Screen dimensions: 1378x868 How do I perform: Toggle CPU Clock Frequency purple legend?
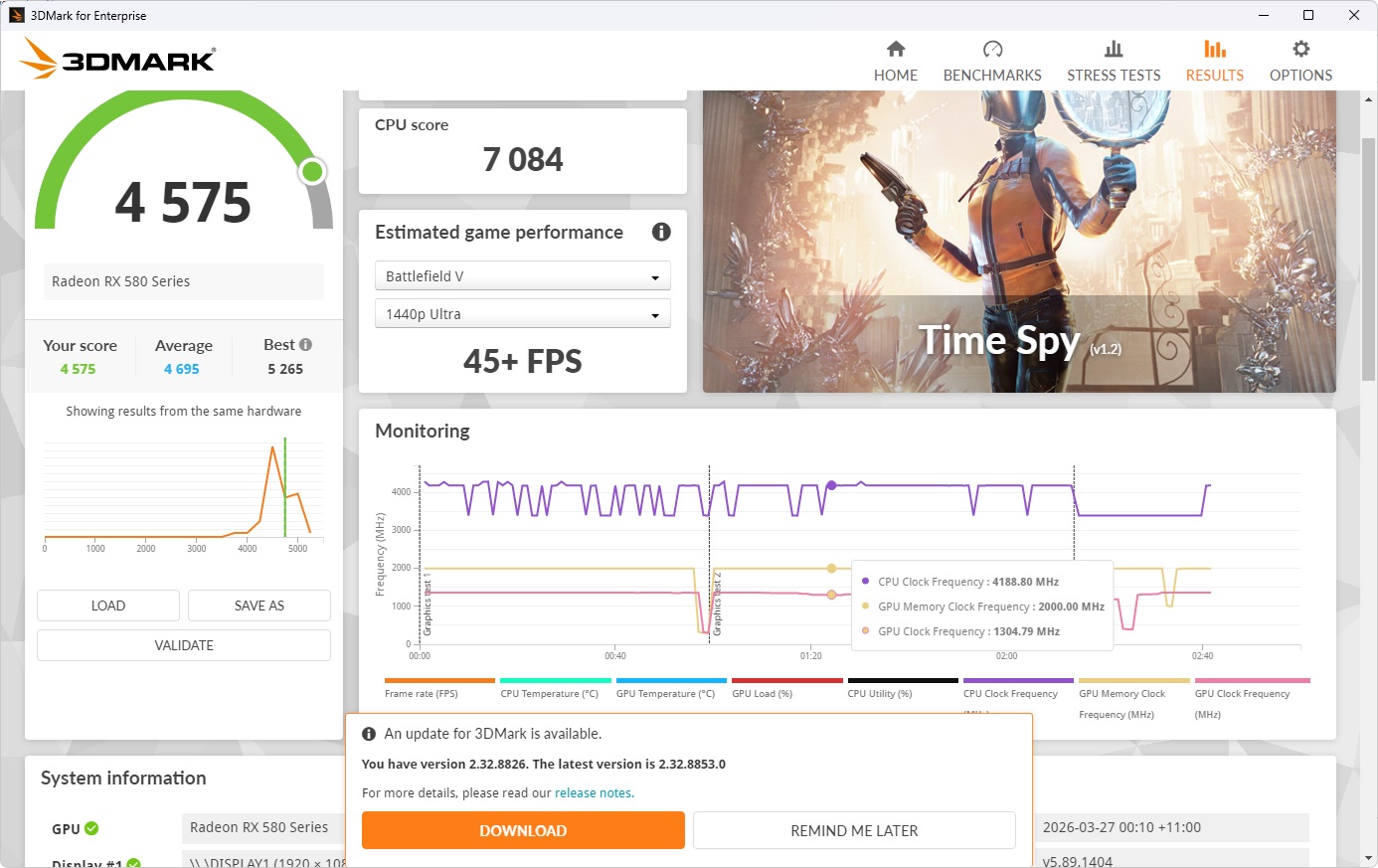tap(1019, 681)
